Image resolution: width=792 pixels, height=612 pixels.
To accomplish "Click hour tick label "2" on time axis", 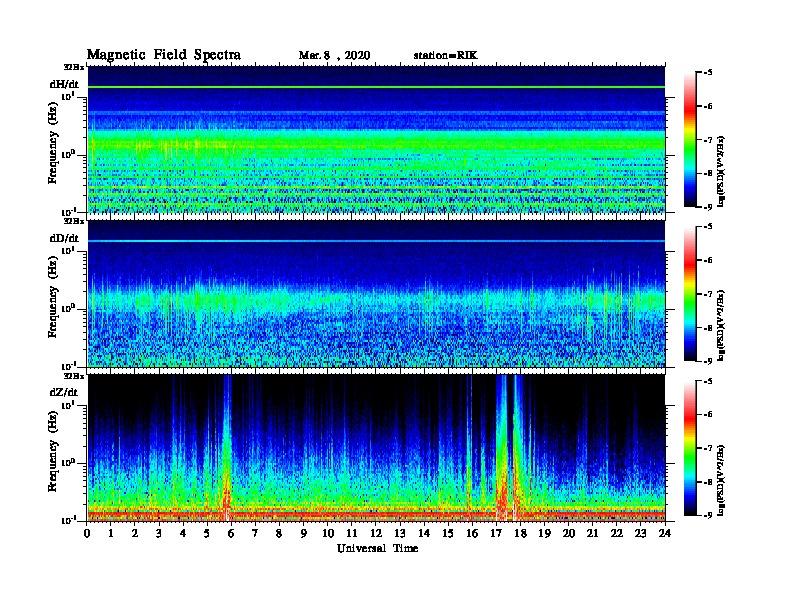I will coord(135,533).
